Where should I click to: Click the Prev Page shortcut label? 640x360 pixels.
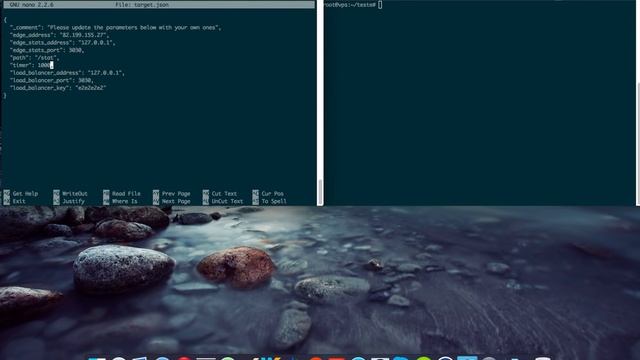pyautogui.click(x=176, y=194)
